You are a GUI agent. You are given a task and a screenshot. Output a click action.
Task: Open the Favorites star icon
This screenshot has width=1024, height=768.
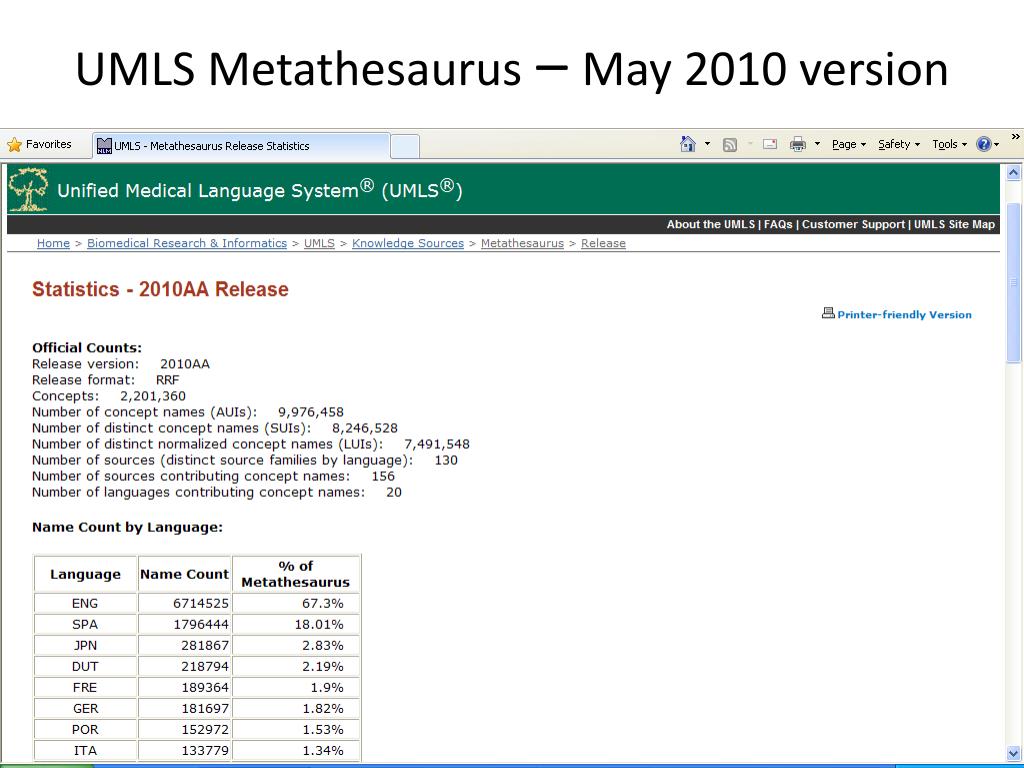14,144
